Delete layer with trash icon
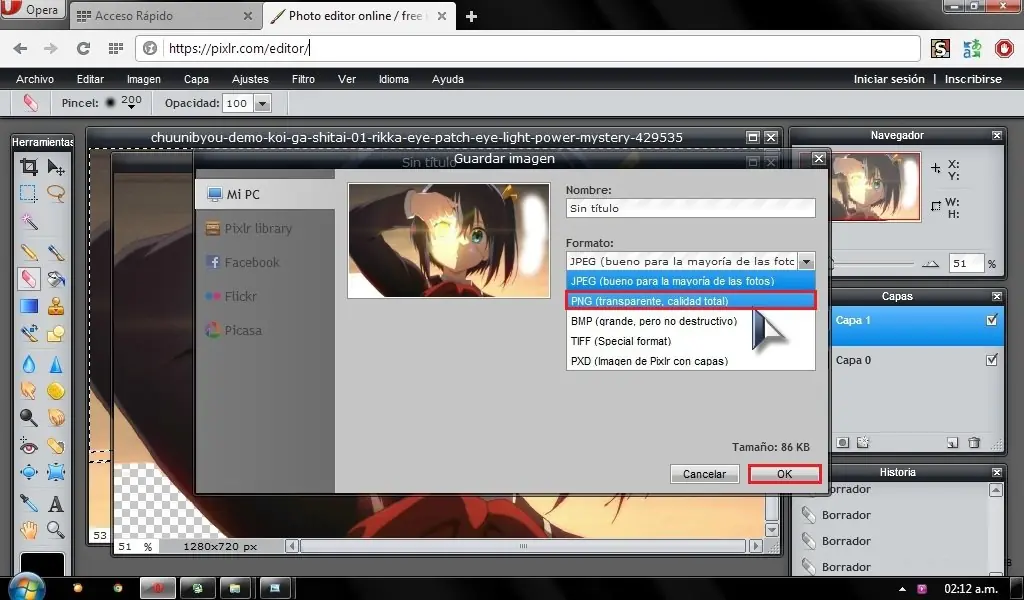 pyautogui.click(x=974, y=443)
